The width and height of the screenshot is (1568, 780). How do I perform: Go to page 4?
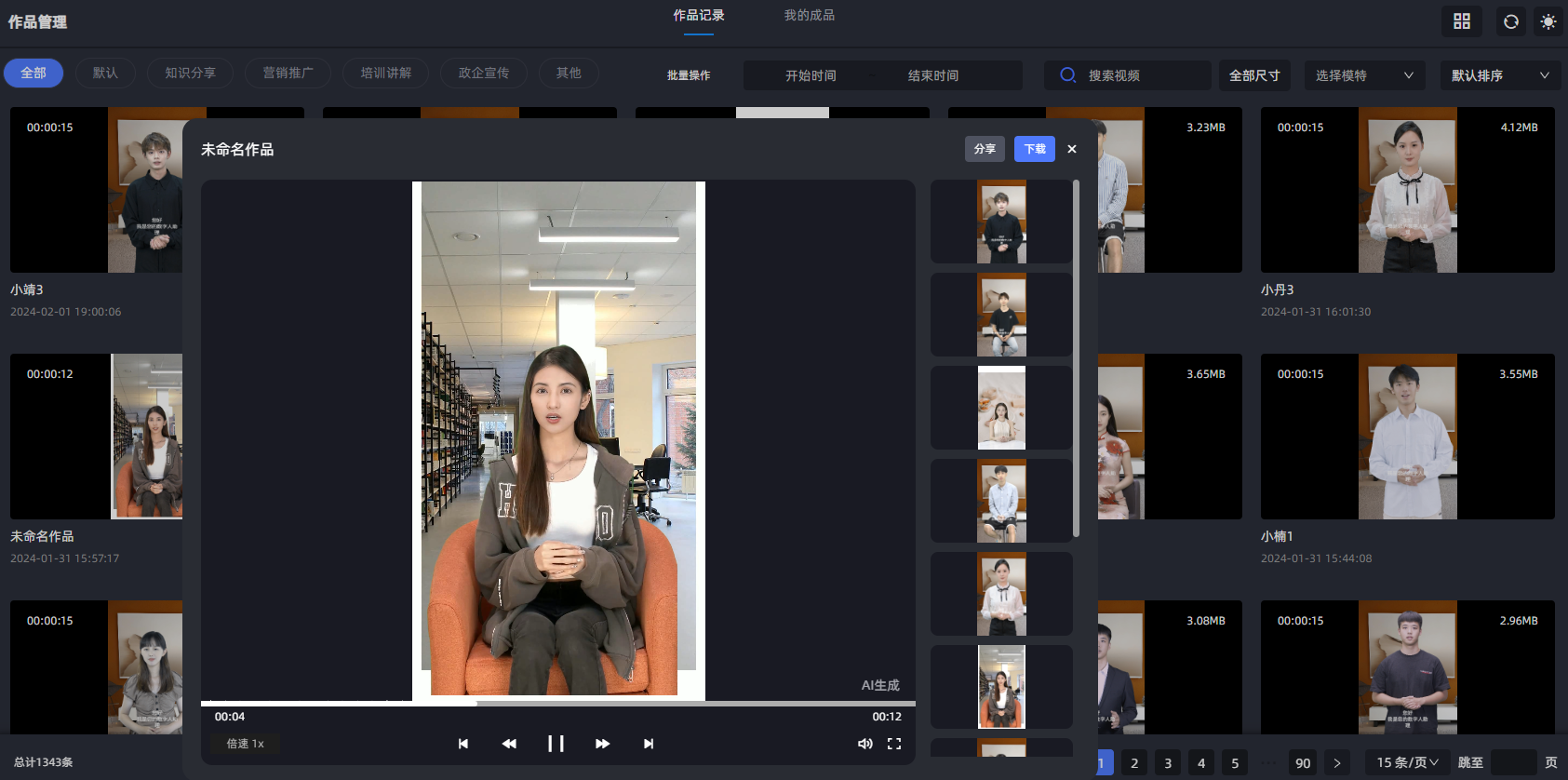[x=1201, y=763]
